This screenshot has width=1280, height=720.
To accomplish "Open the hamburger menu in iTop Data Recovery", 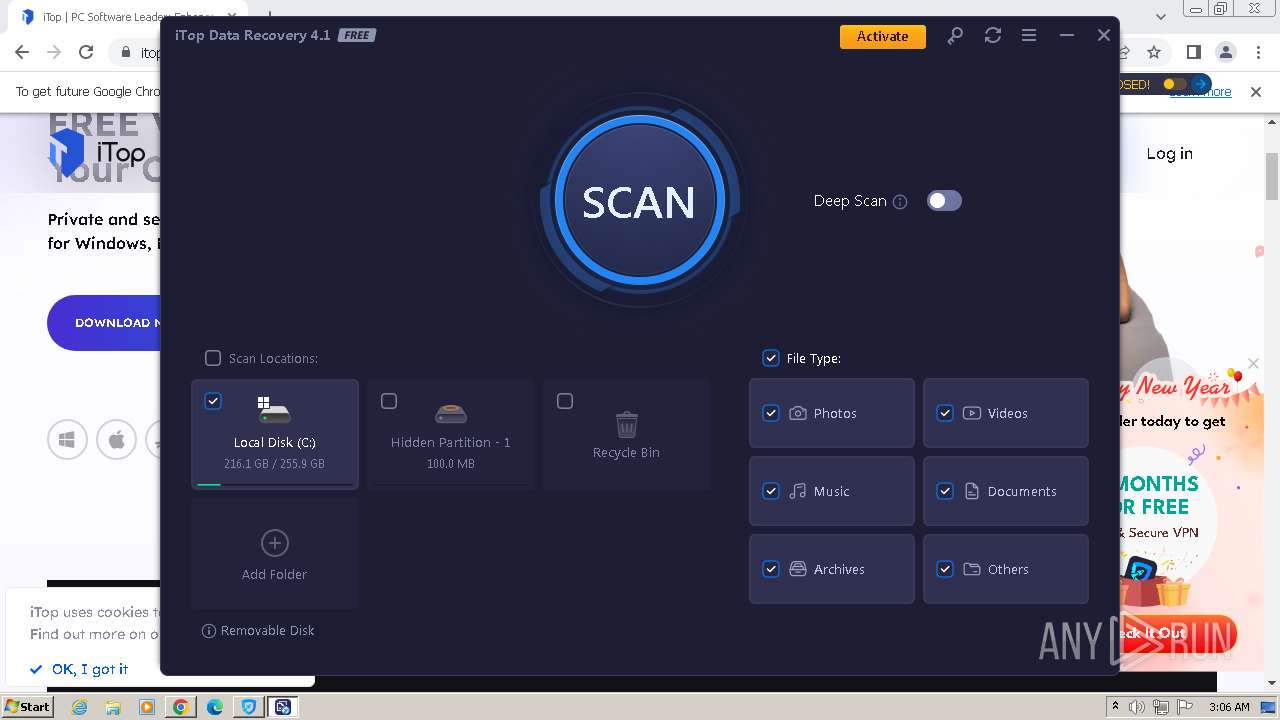I will (x=1028, y=36).
